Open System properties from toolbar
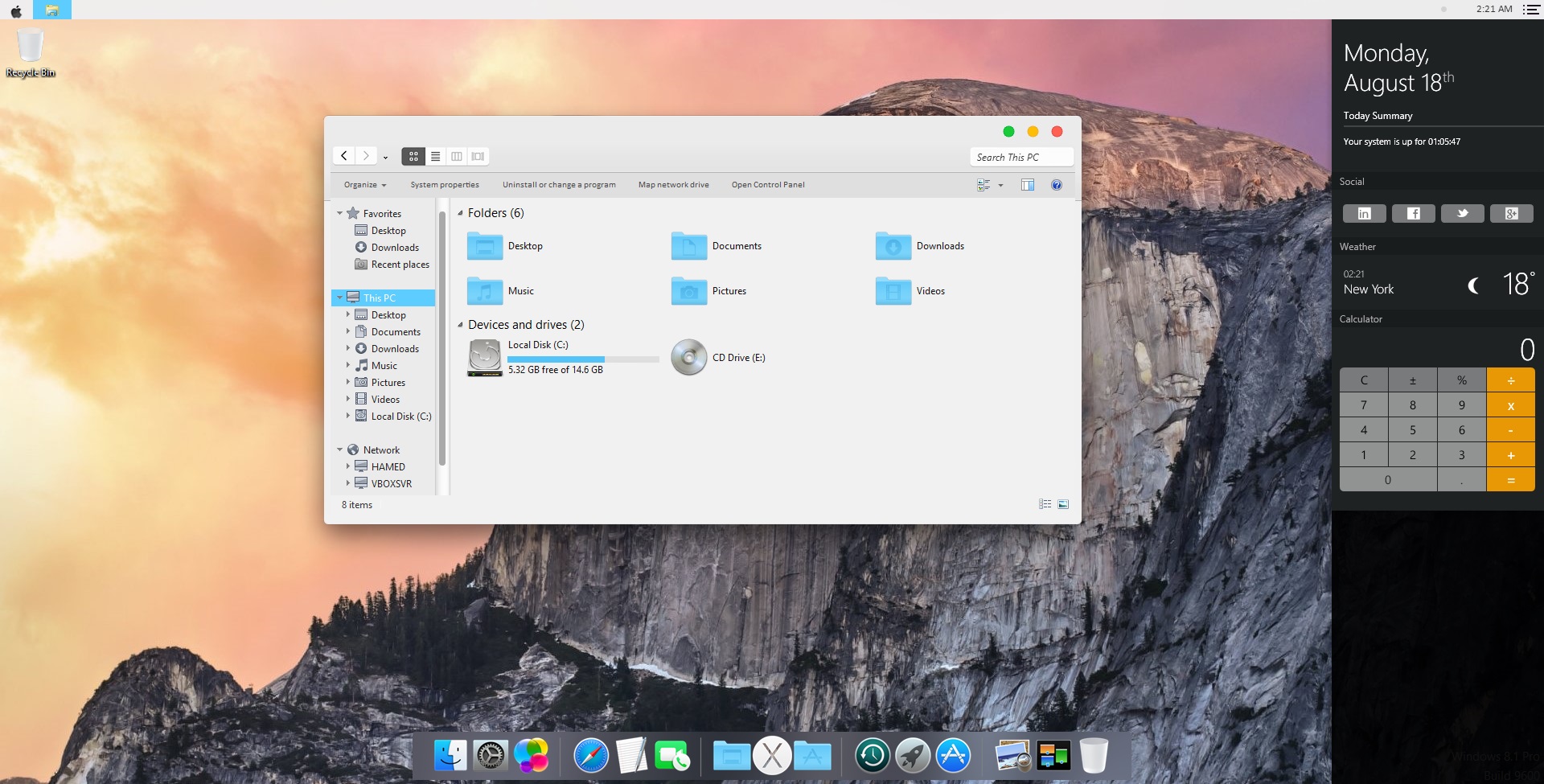 click(444, 185)
